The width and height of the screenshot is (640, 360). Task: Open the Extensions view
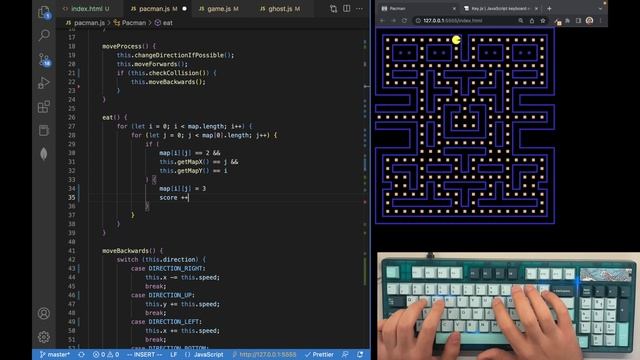tap(44, 107)
